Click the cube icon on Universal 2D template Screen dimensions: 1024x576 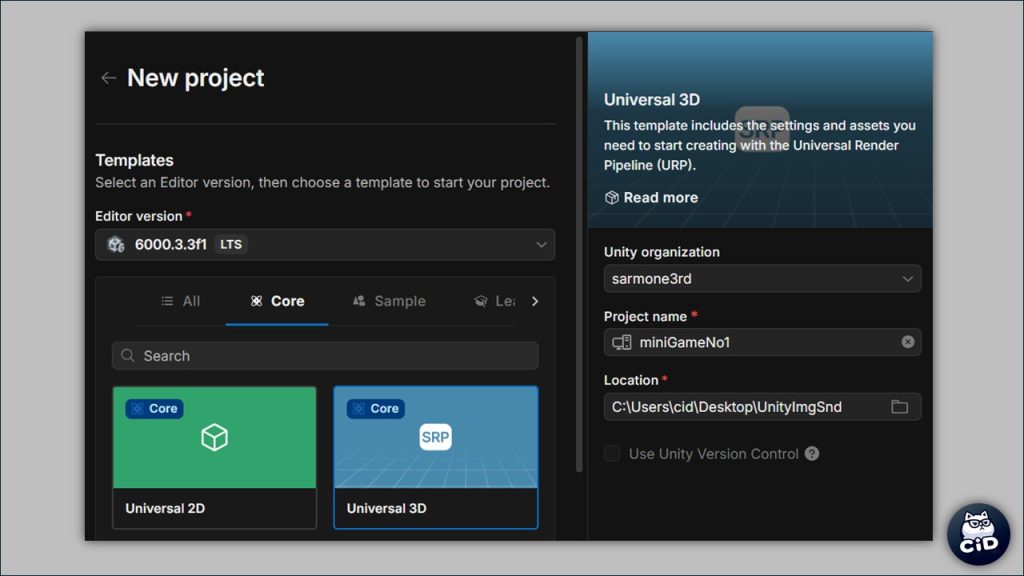pos(214,438)
